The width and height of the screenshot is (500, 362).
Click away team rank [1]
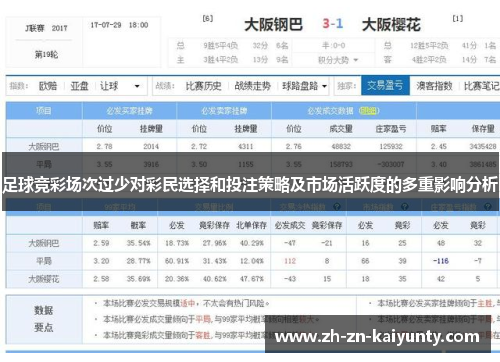[x=457, y=19]
